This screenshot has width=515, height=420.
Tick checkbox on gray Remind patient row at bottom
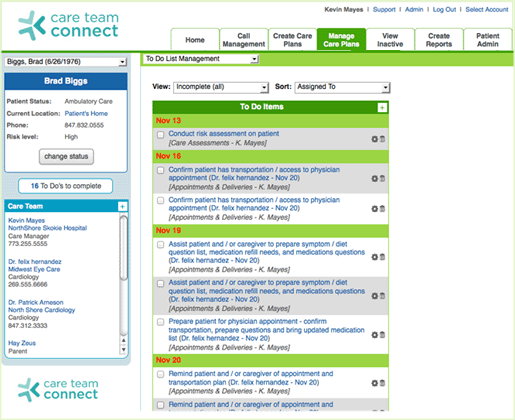(x=161, y=405)
